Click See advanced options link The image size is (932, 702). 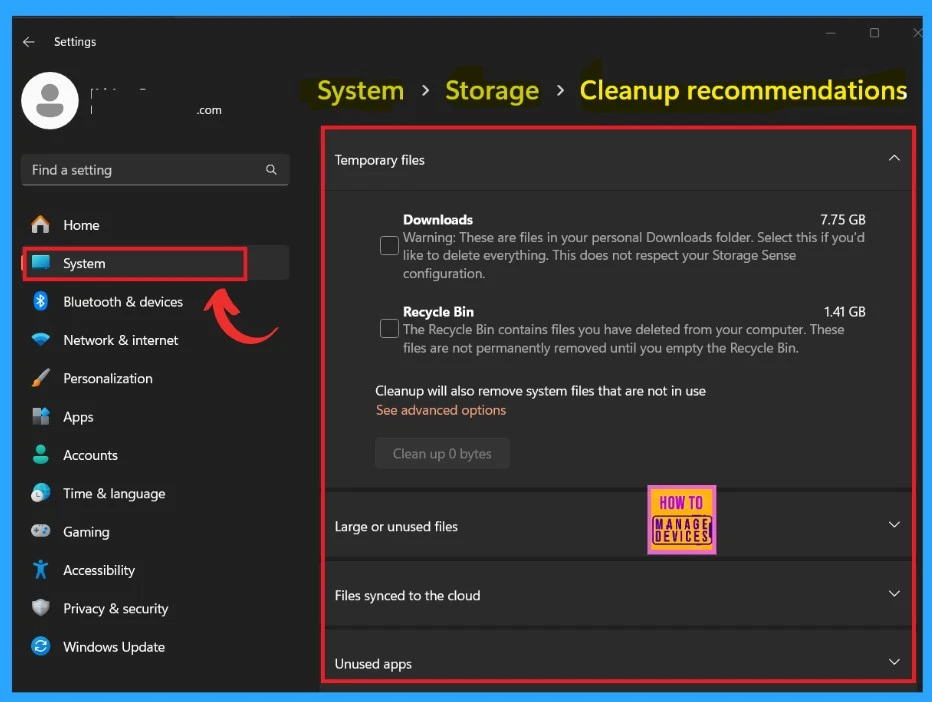(x=440, y=410)
